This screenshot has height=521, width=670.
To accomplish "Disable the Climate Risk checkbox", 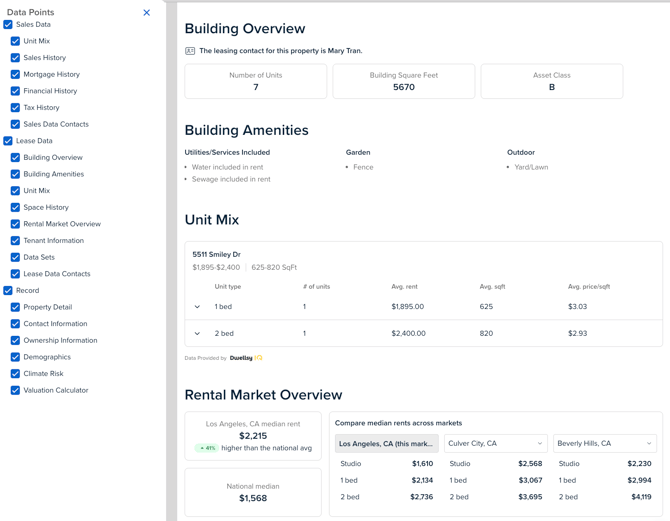I will 15,374.
